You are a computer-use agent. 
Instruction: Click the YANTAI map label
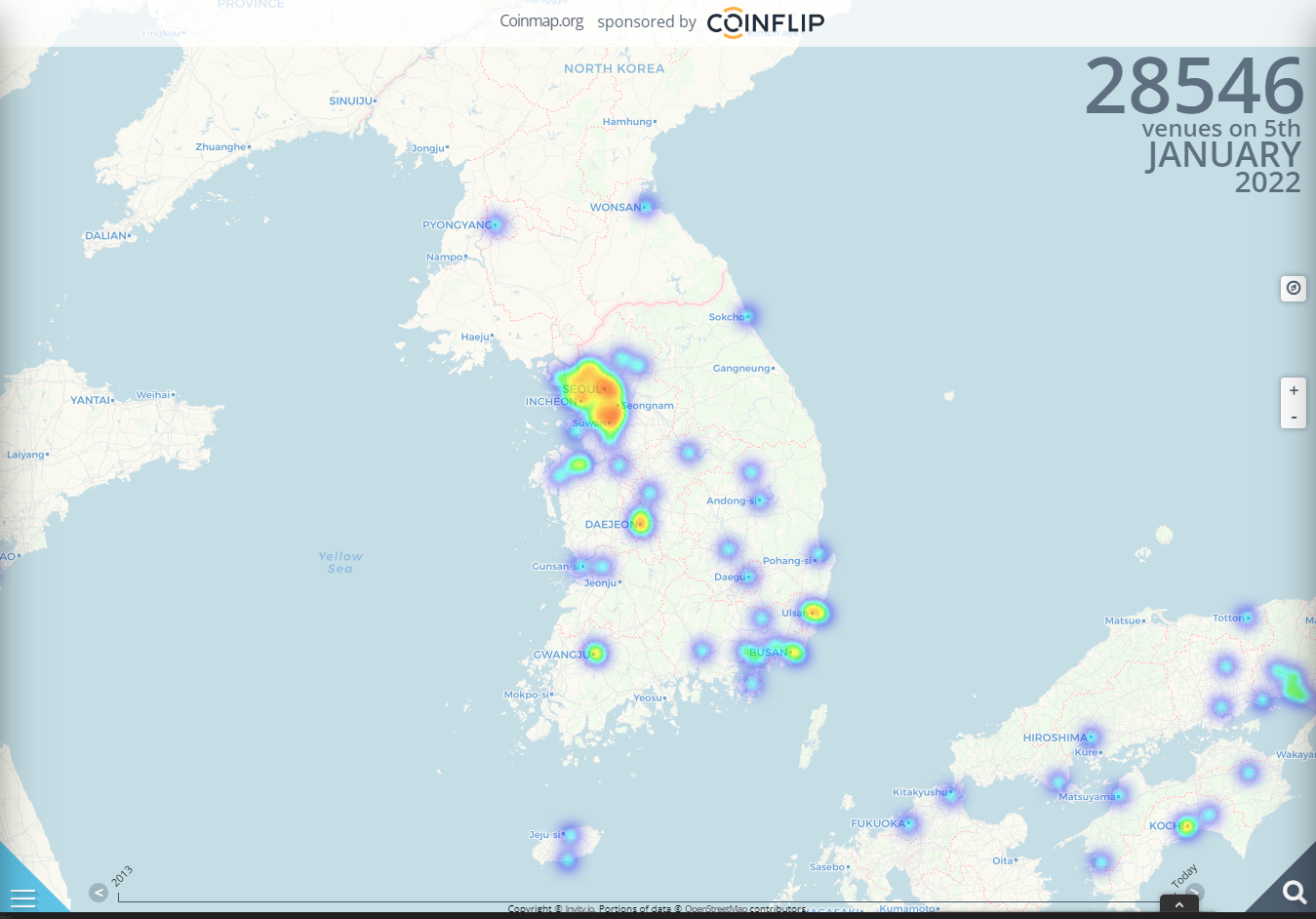[90, 400]
